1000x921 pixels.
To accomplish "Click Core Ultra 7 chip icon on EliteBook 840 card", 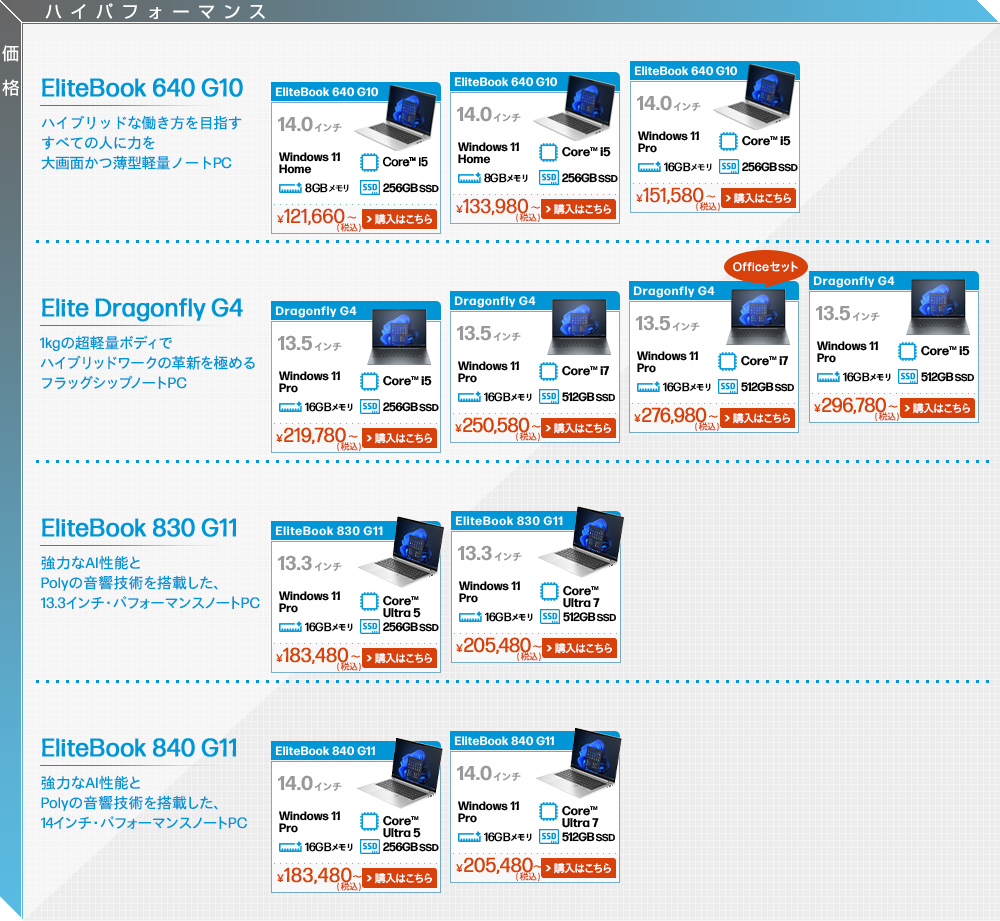I will click(548, 811).
